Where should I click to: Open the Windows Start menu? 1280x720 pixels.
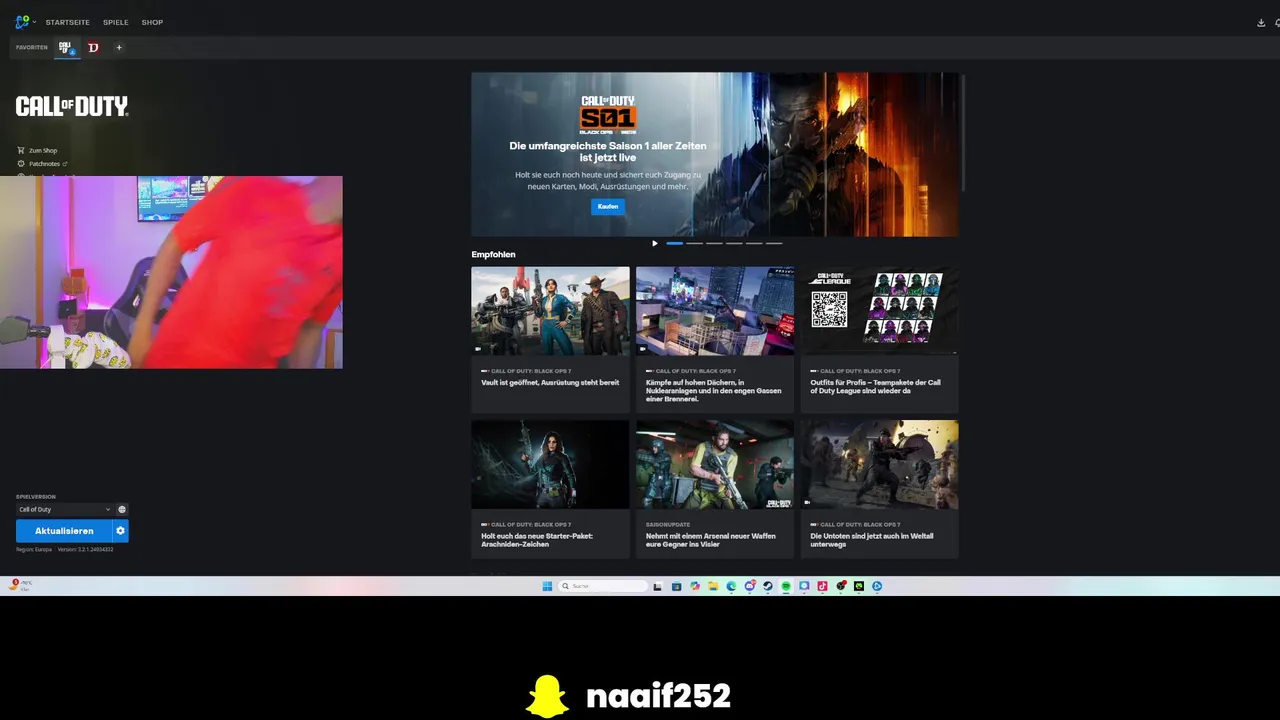pyautogui.click(x=547, y=586)
